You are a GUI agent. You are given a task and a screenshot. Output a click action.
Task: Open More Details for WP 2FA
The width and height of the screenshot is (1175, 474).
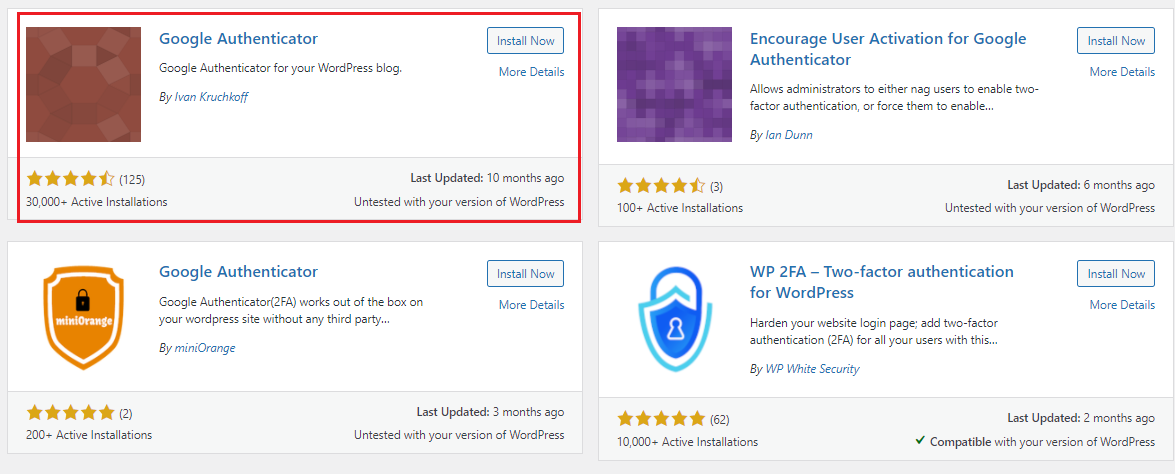pyautogui.click(x=1123, y=305)
